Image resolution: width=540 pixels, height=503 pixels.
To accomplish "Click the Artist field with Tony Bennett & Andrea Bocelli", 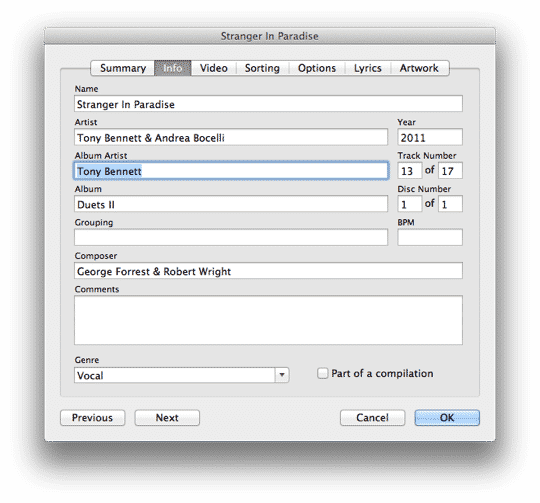I will (x=231, y=137).
